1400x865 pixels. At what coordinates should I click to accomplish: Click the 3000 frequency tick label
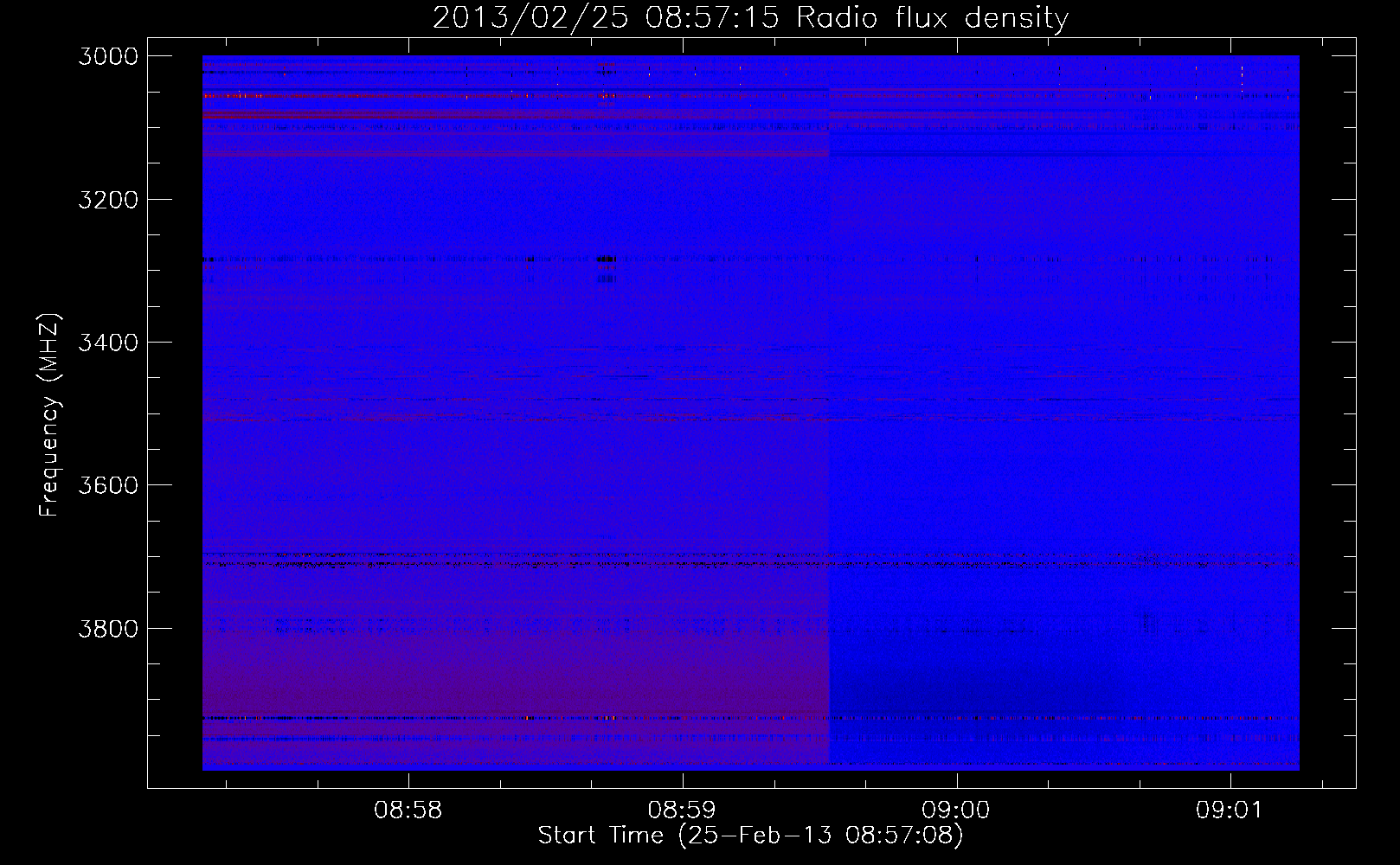[108, 56]
